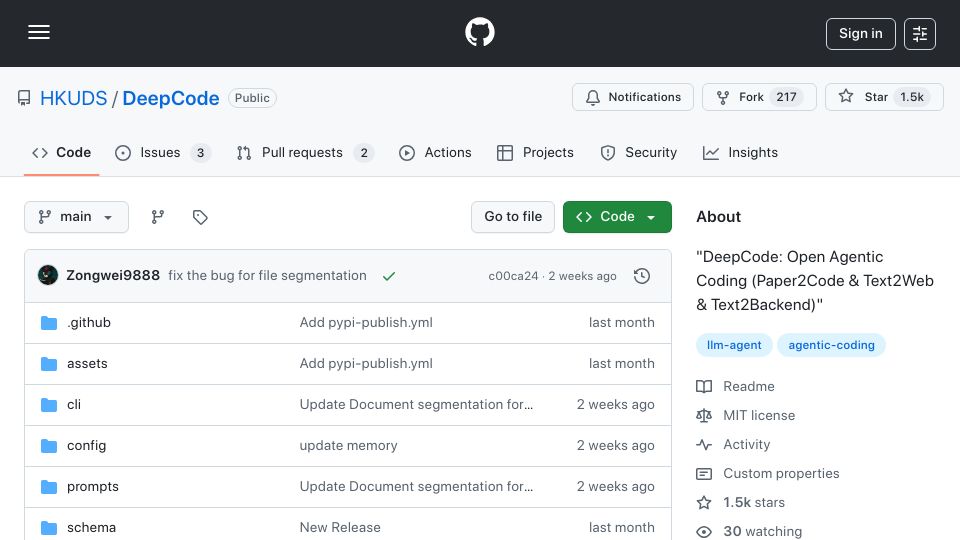The height and width of the screenshot is (540, 960).
Task: Switch to the Code tab
Action: [x=61, y=152]
